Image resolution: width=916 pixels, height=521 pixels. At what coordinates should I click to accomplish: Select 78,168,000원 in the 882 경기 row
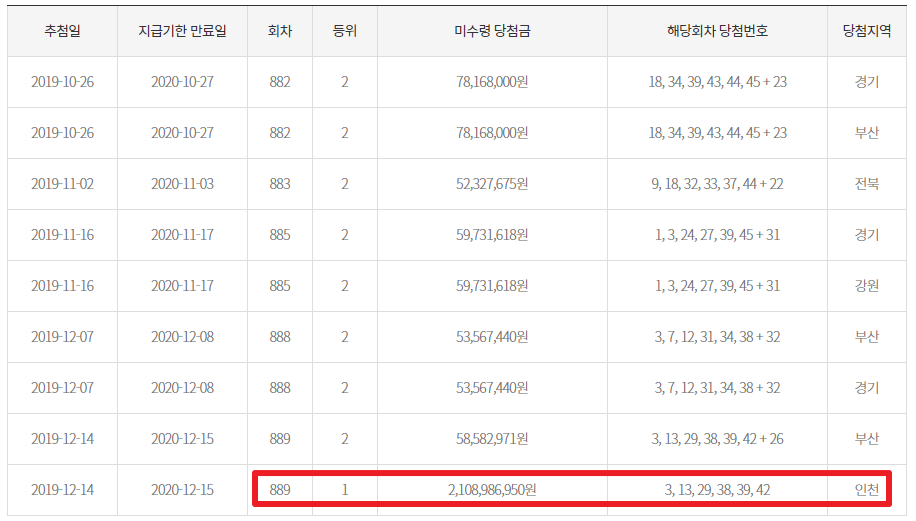pyautogui.click(x=492, y=82)
